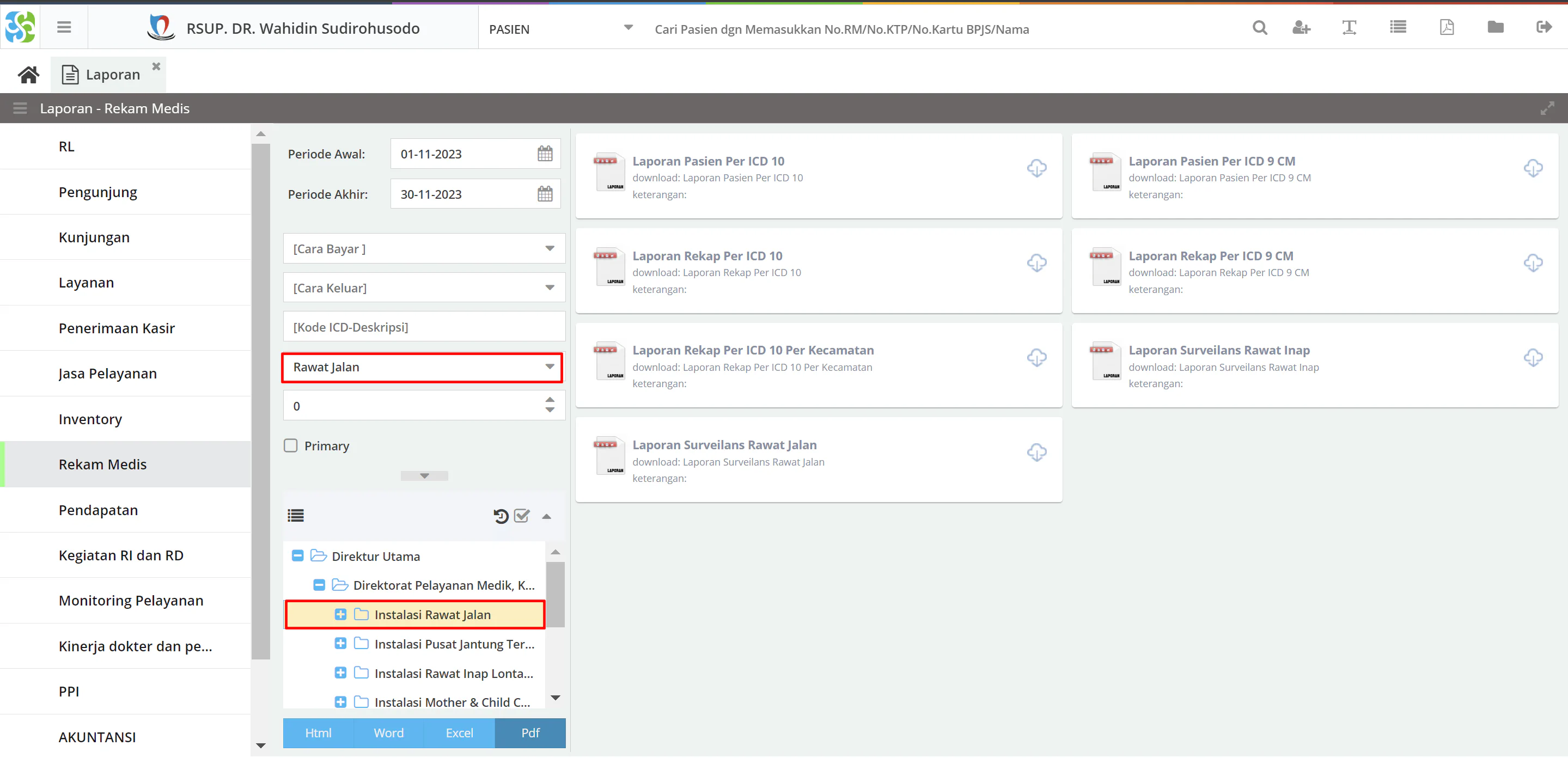Collapse the Direktur Utama tree node

[298, 556]
